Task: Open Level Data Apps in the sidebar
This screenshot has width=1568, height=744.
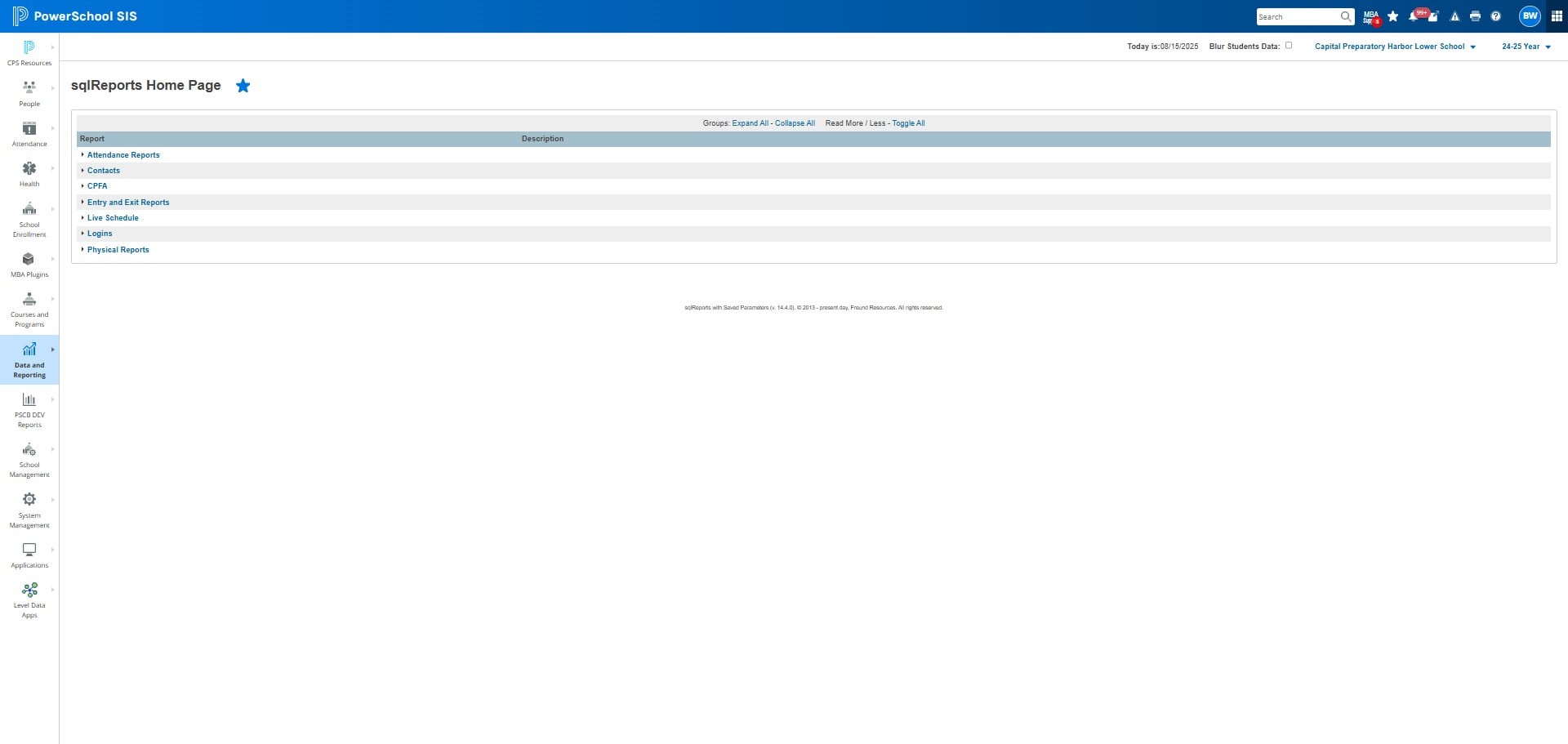Action: click(x=29, y=600)
